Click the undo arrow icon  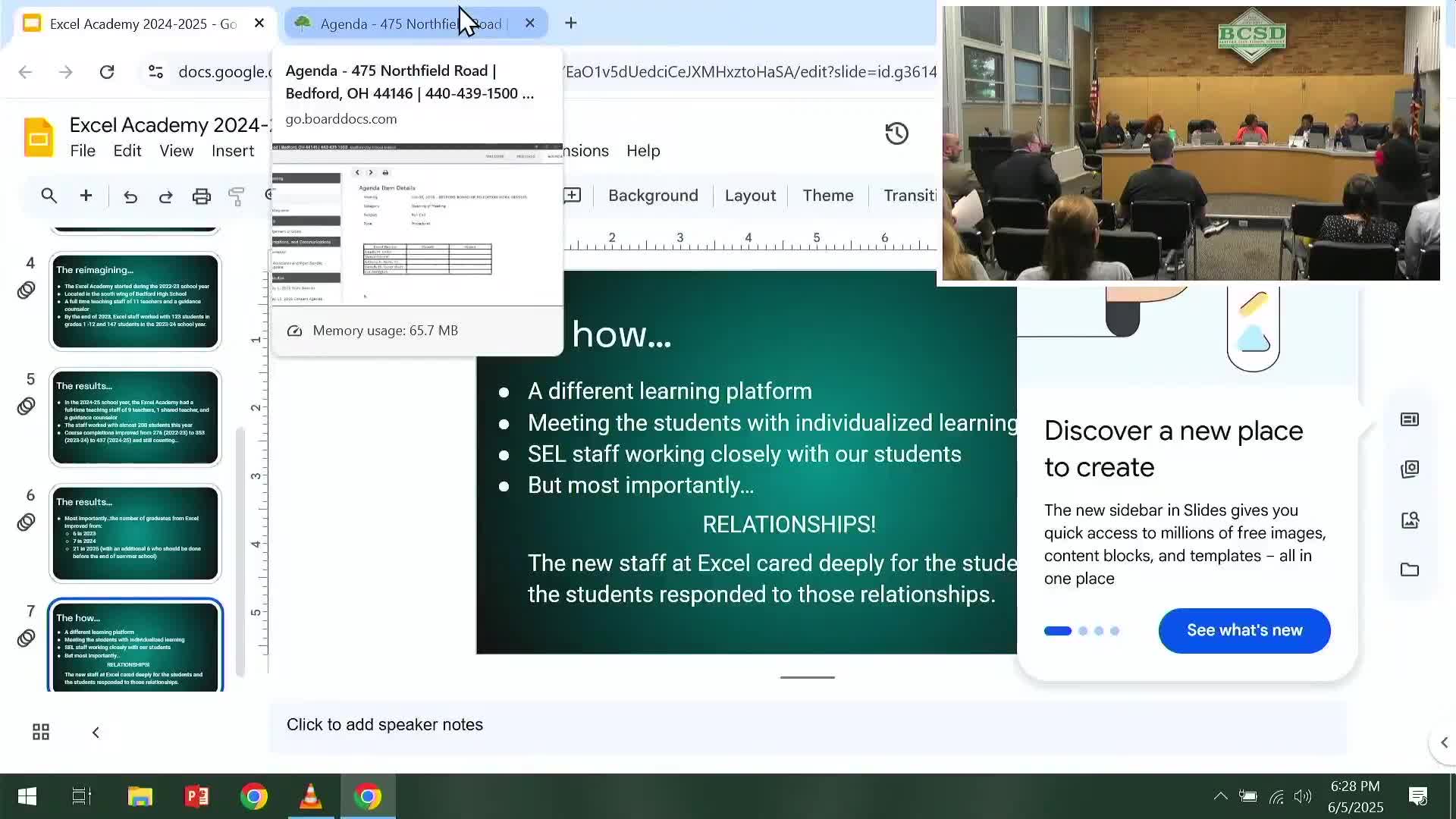[130, 197]
